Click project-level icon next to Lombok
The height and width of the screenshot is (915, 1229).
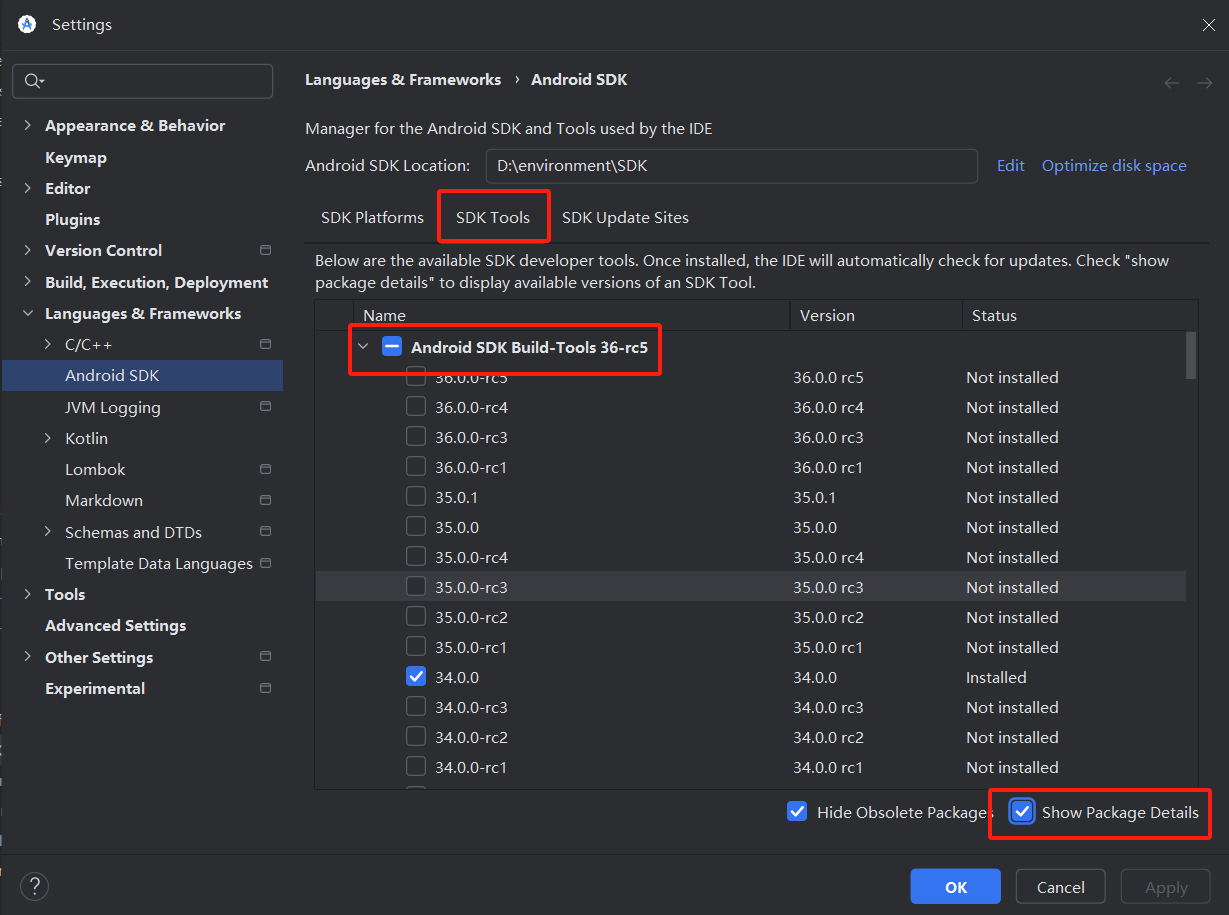[265, 469]
